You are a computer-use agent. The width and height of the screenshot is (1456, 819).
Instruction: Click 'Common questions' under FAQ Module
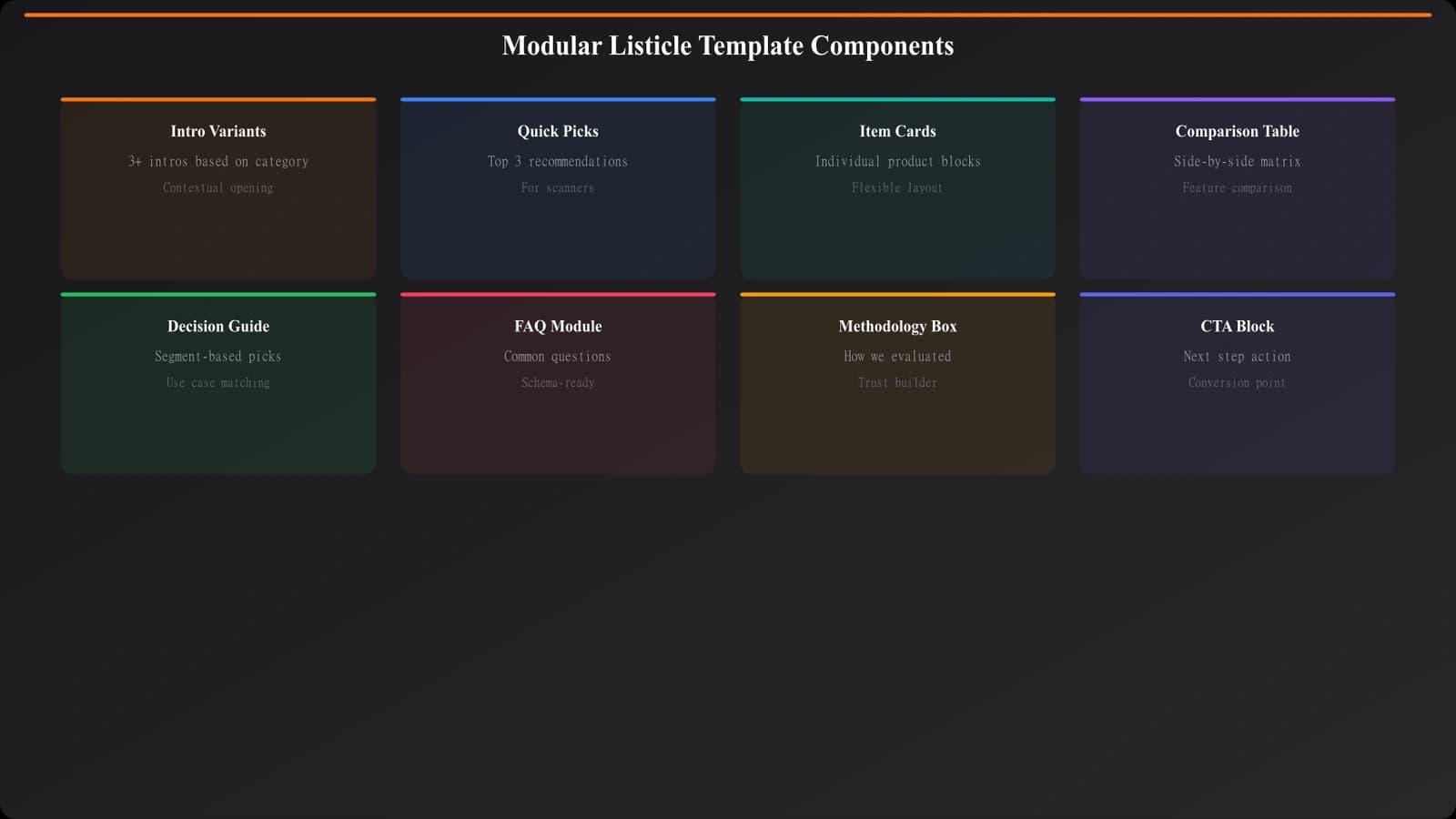558,356
